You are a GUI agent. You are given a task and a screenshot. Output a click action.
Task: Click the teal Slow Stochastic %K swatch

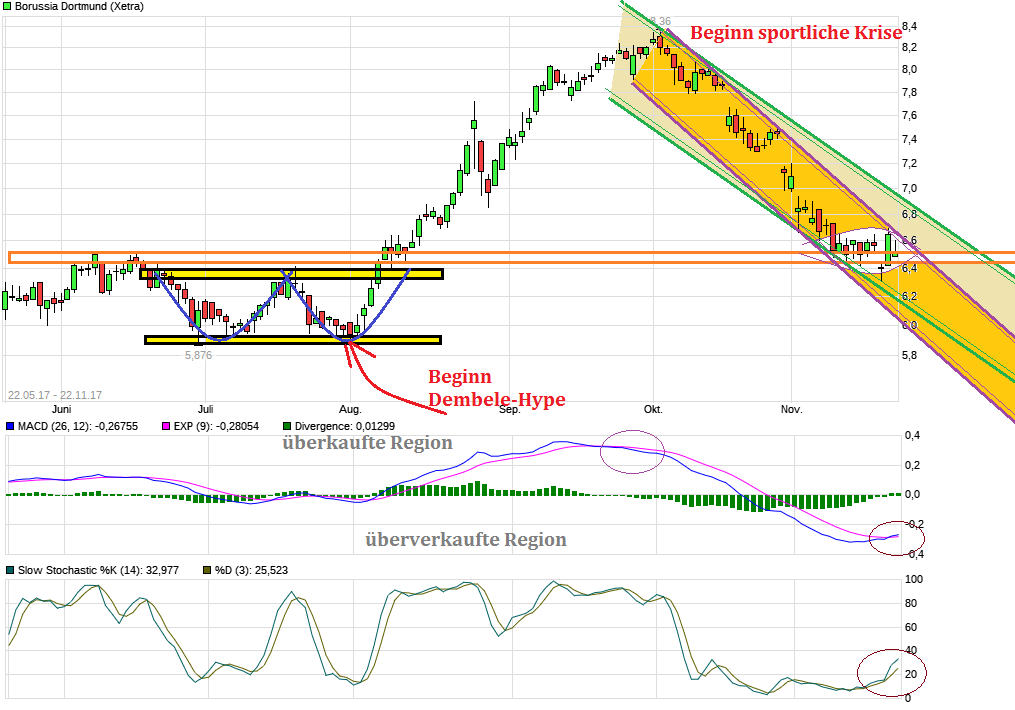[10, 570]
